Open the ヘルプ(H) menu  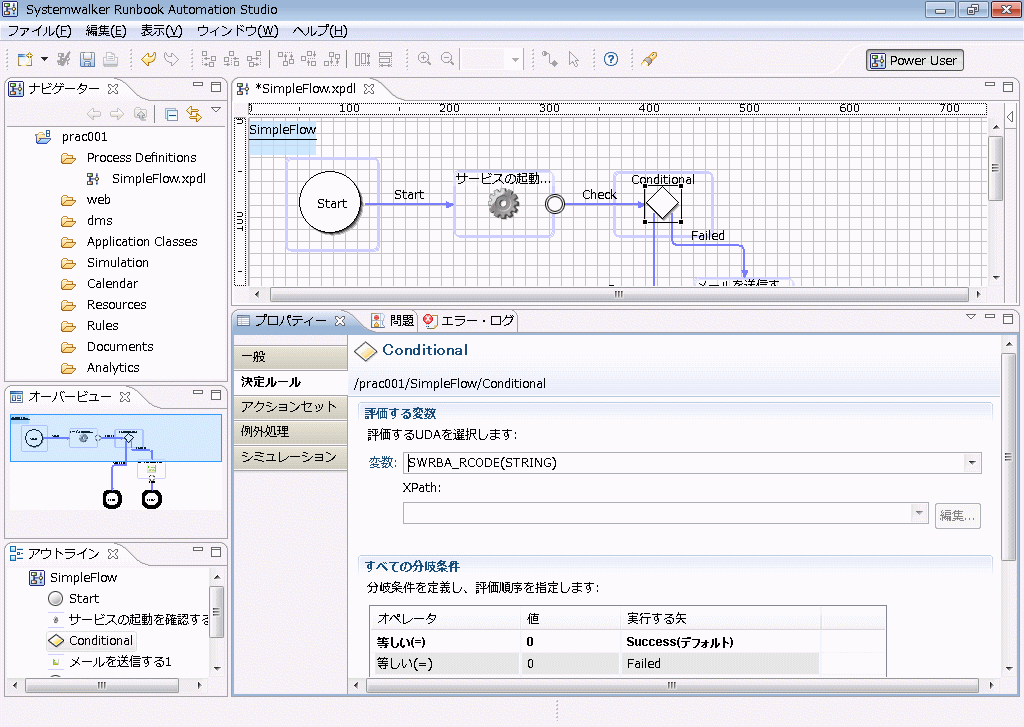(320, 31)
